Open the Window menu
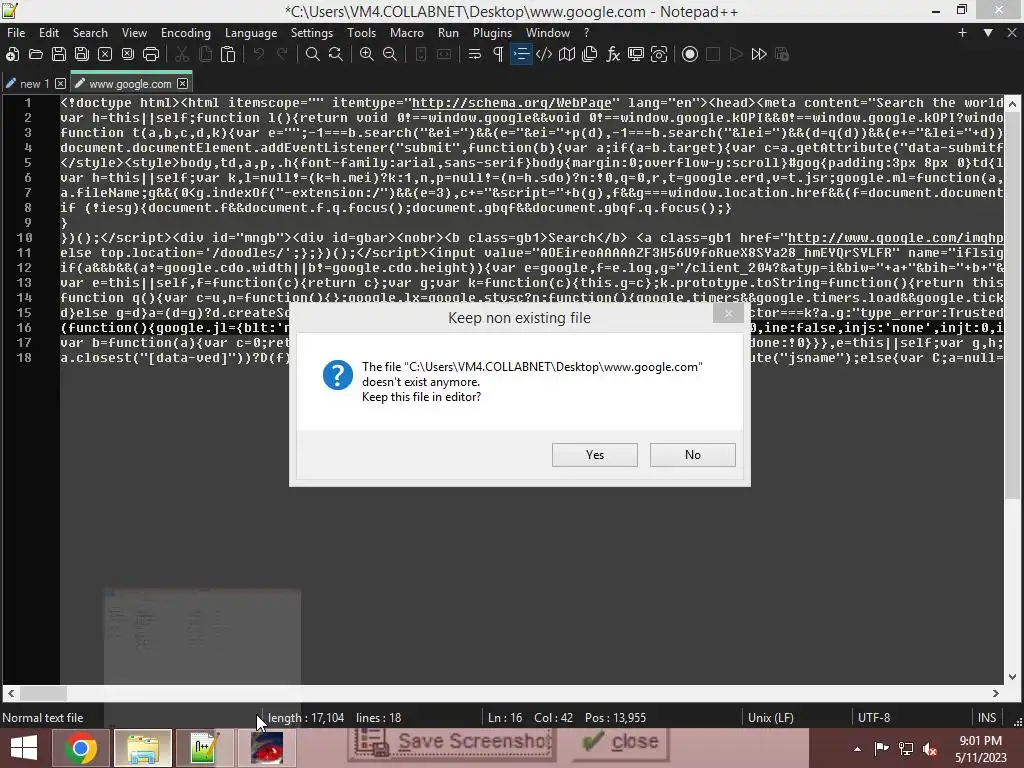 547,33
